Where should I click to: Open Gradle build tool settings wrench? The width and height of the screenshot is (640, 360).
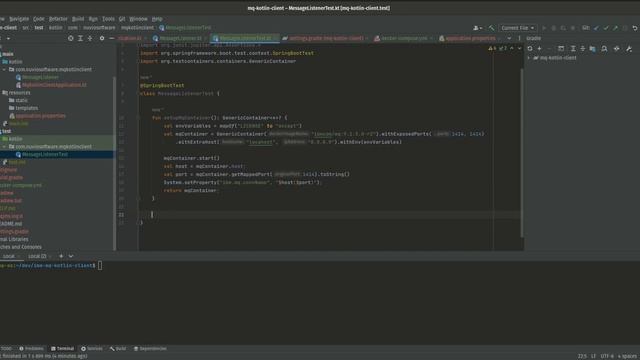click(629, 49)
